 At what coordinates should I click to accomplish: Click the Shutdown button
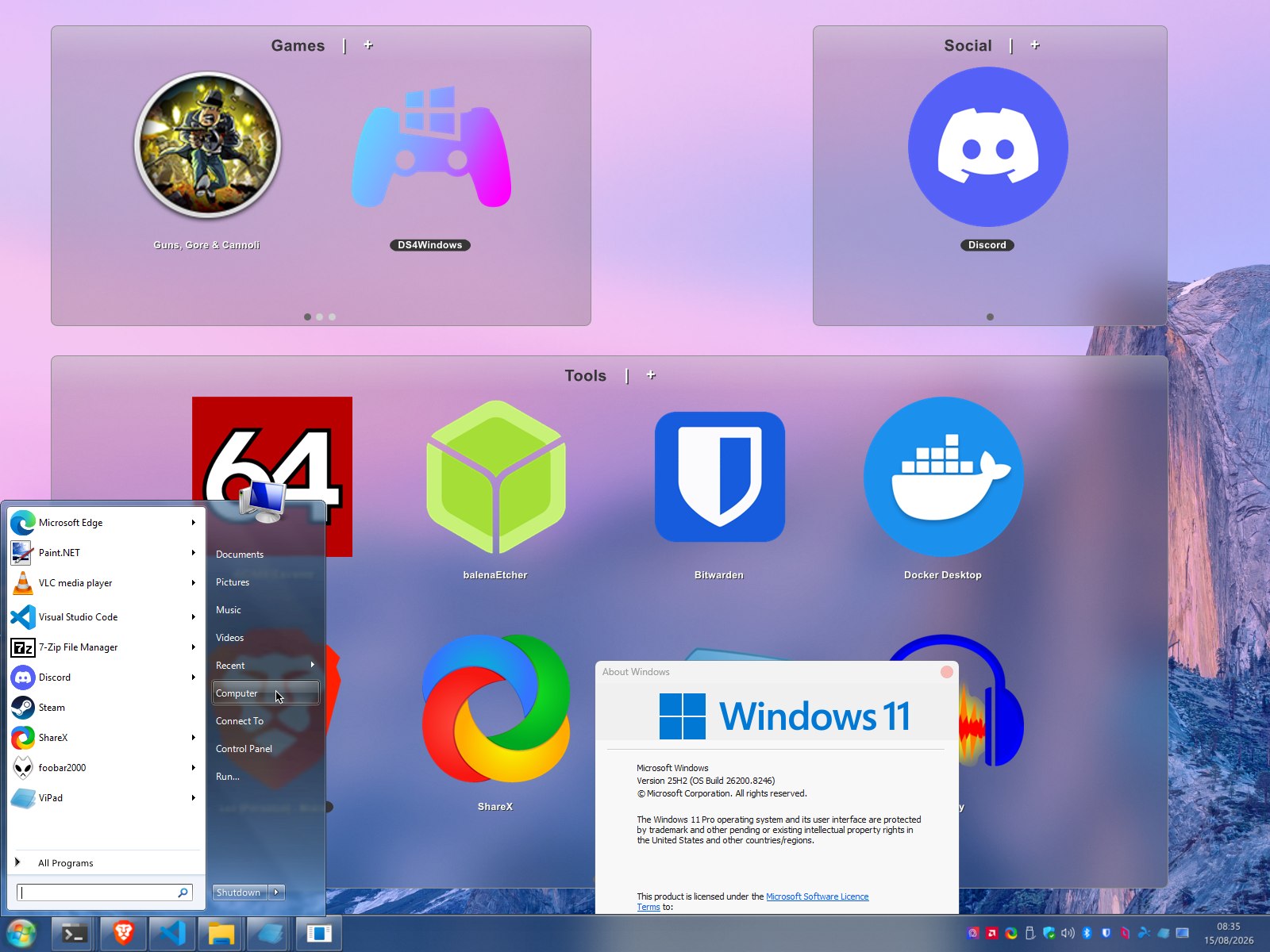(x=240, y=892)
